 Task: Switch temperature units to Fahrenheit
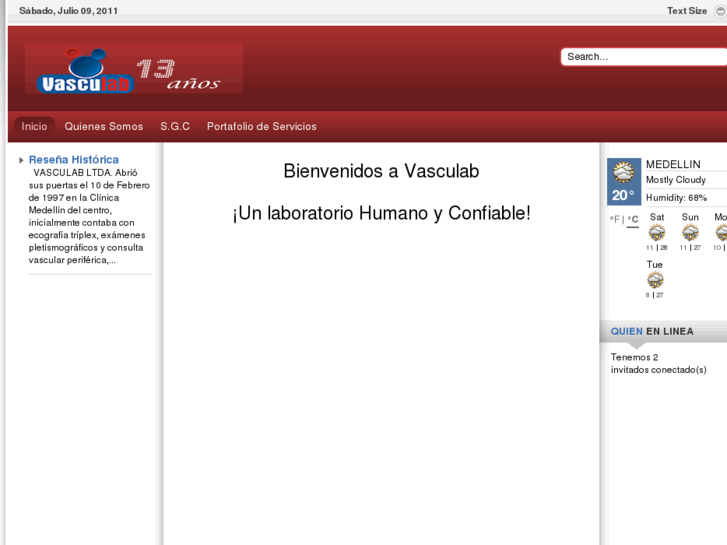[x=614, y=219]
